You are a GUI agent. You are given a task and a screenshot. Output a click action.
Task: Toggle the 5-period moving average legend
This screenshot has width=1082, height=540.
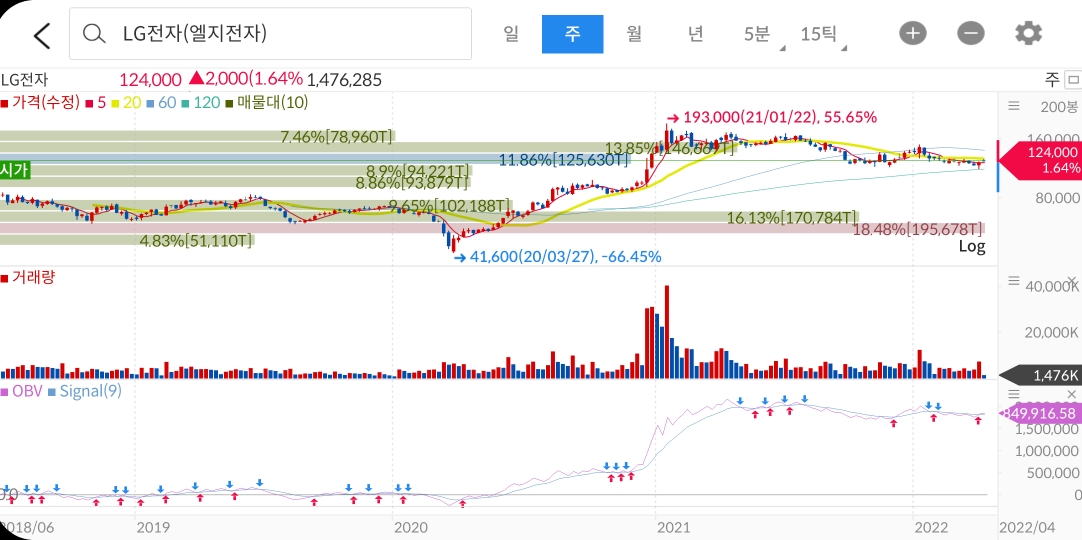pos(95,103)
